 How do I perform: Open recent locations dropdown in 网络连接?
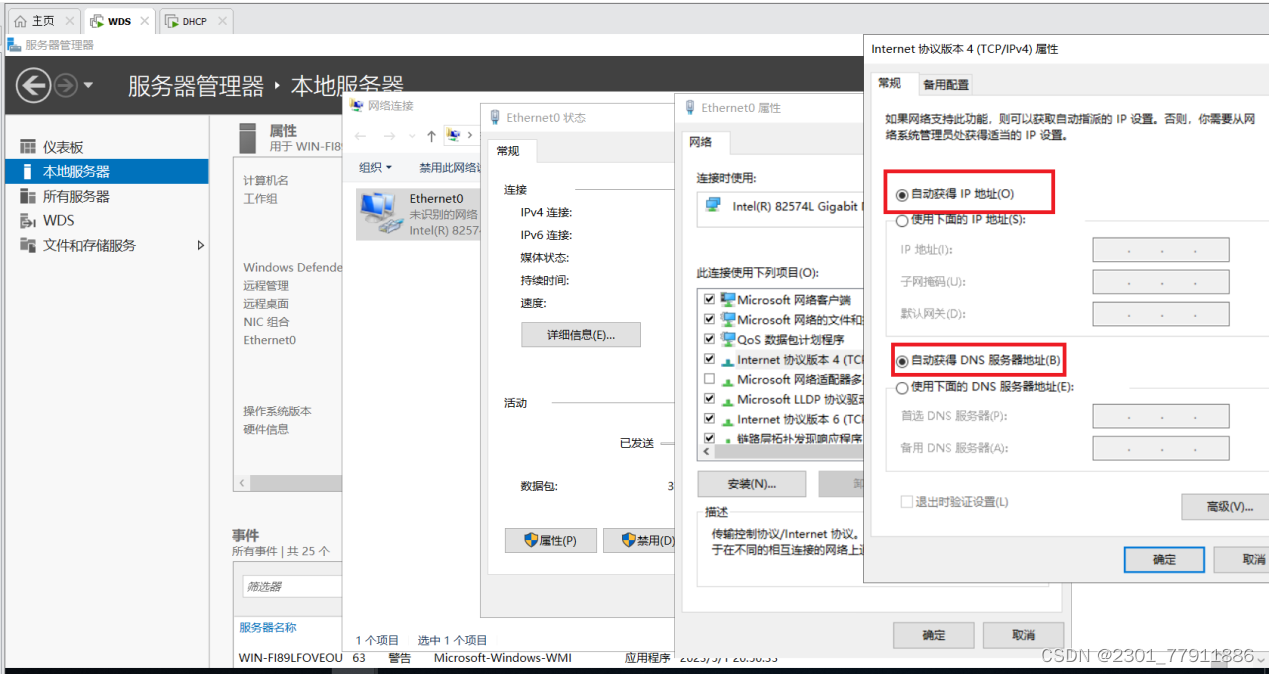tap(411, 136)
